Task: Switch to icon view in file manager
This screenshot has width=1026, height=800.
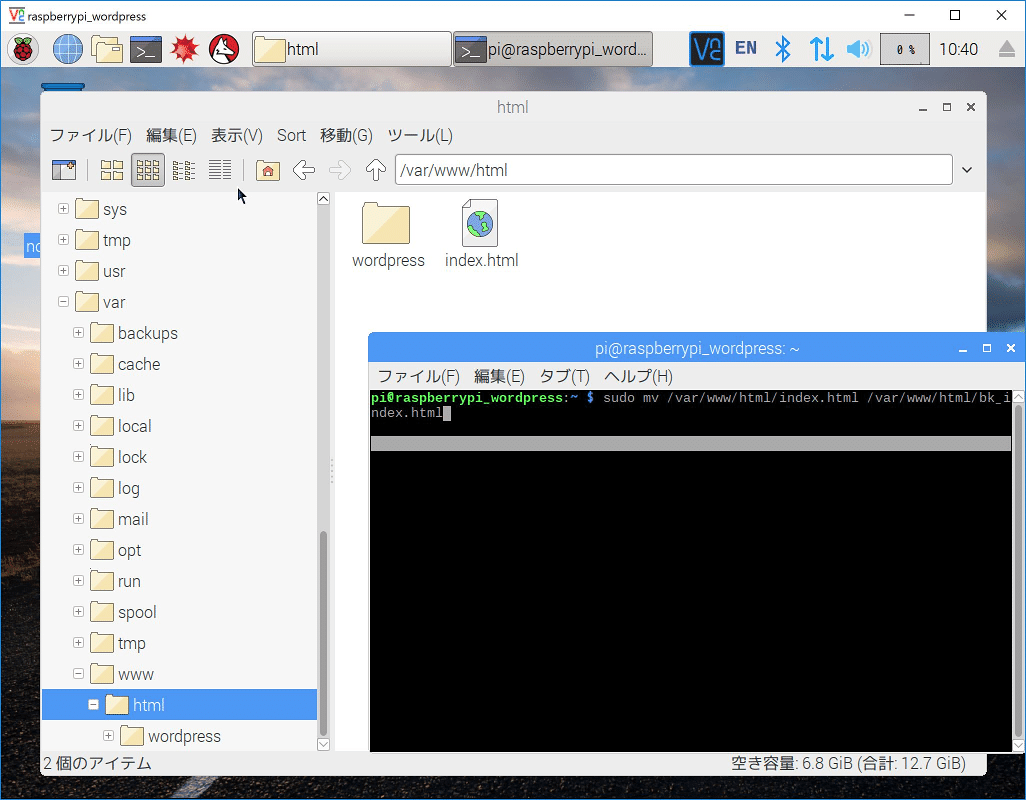Action: tap(112, 171)
